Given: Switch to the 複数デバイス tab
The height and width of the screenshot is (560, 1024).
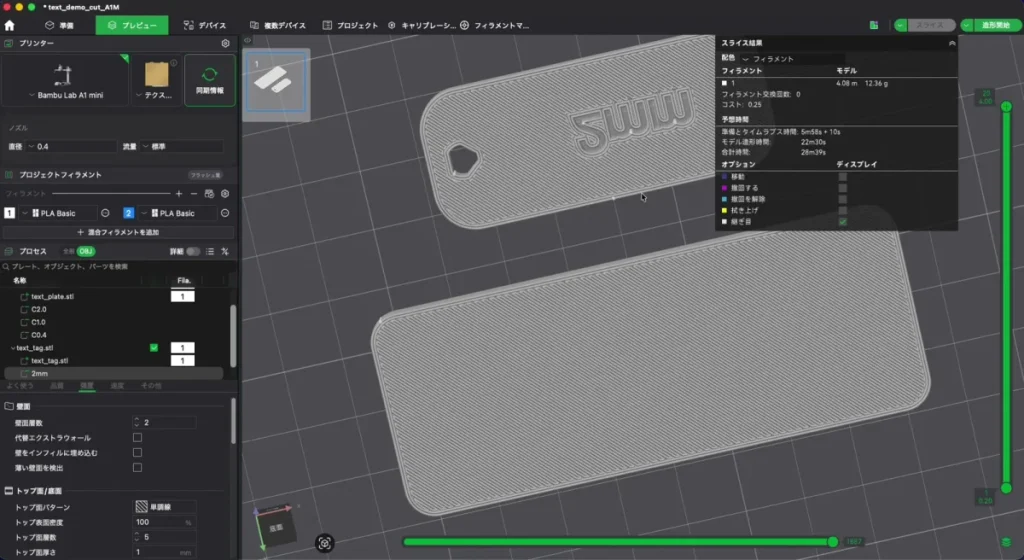Looking at the screenshot, I should (278, 25).
